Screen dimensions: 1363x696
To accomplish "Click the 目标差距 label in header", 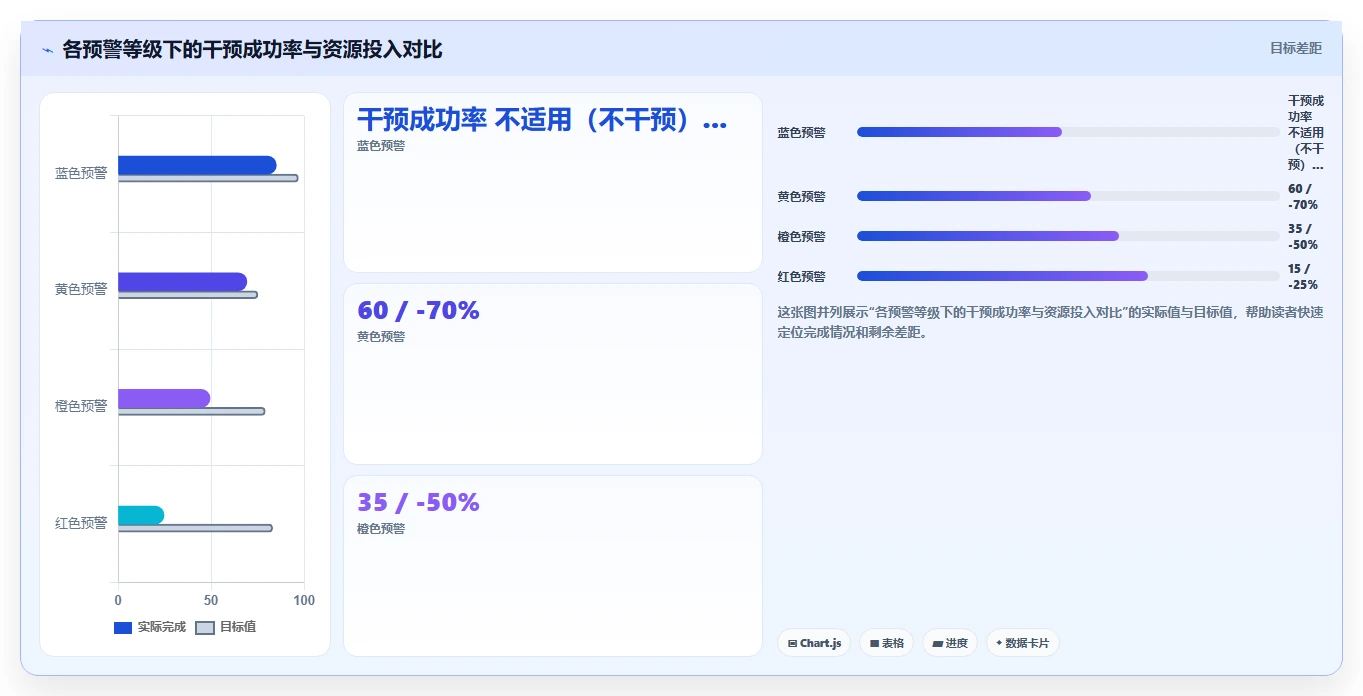I will tap(1295, 48).
